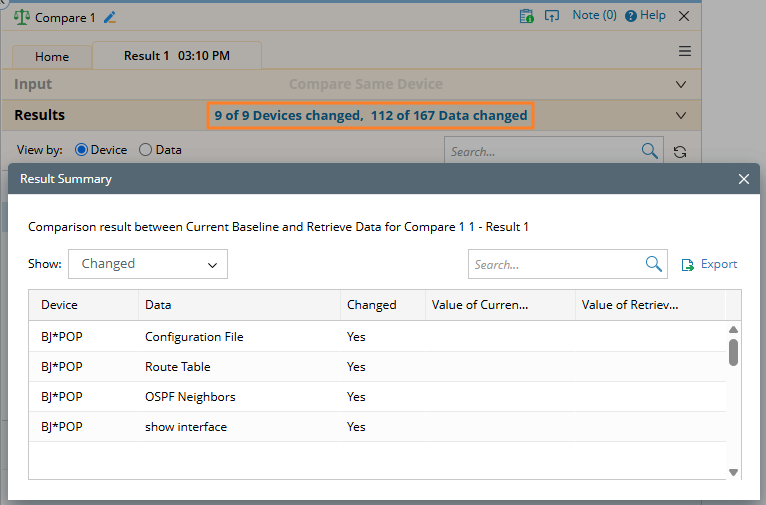The height and width of the screenshot is (505, 766).
Task: Click the Result Summary table scrollbar thumb
Action: point(733,352)
